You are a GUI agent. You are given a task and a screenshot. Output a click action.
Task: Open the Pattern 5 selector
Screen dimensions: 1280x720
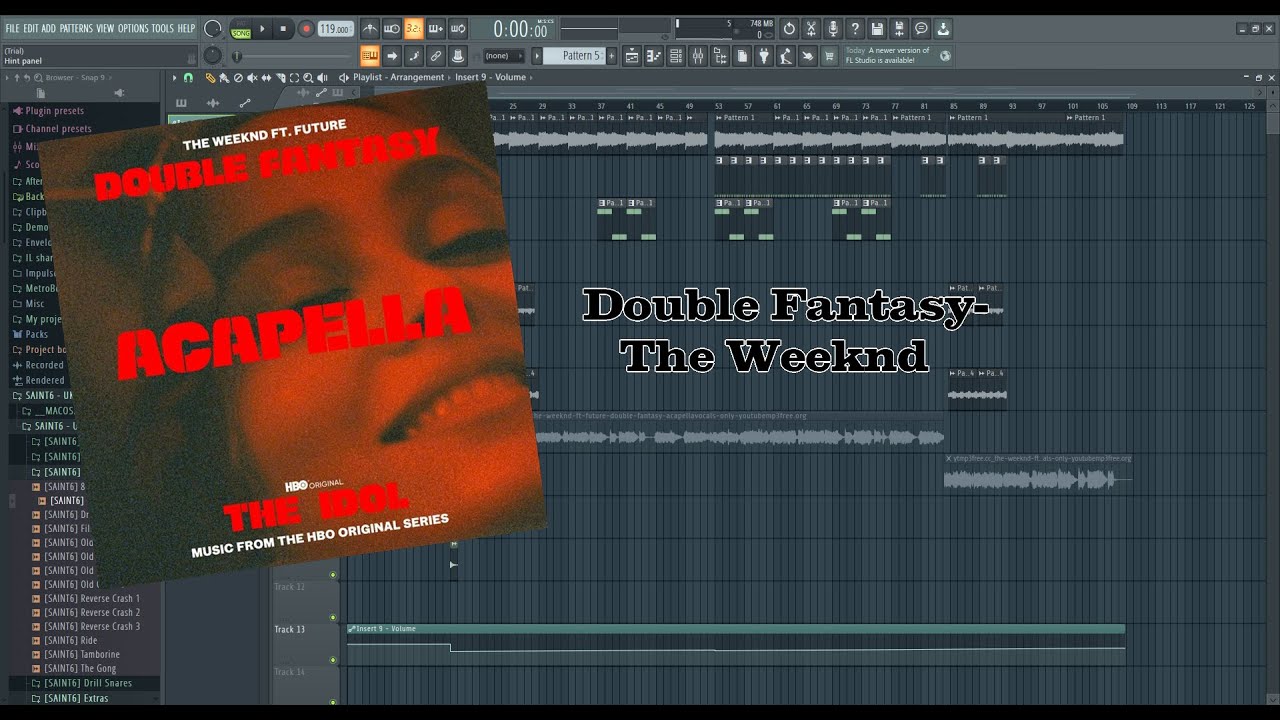pos(576,56)
